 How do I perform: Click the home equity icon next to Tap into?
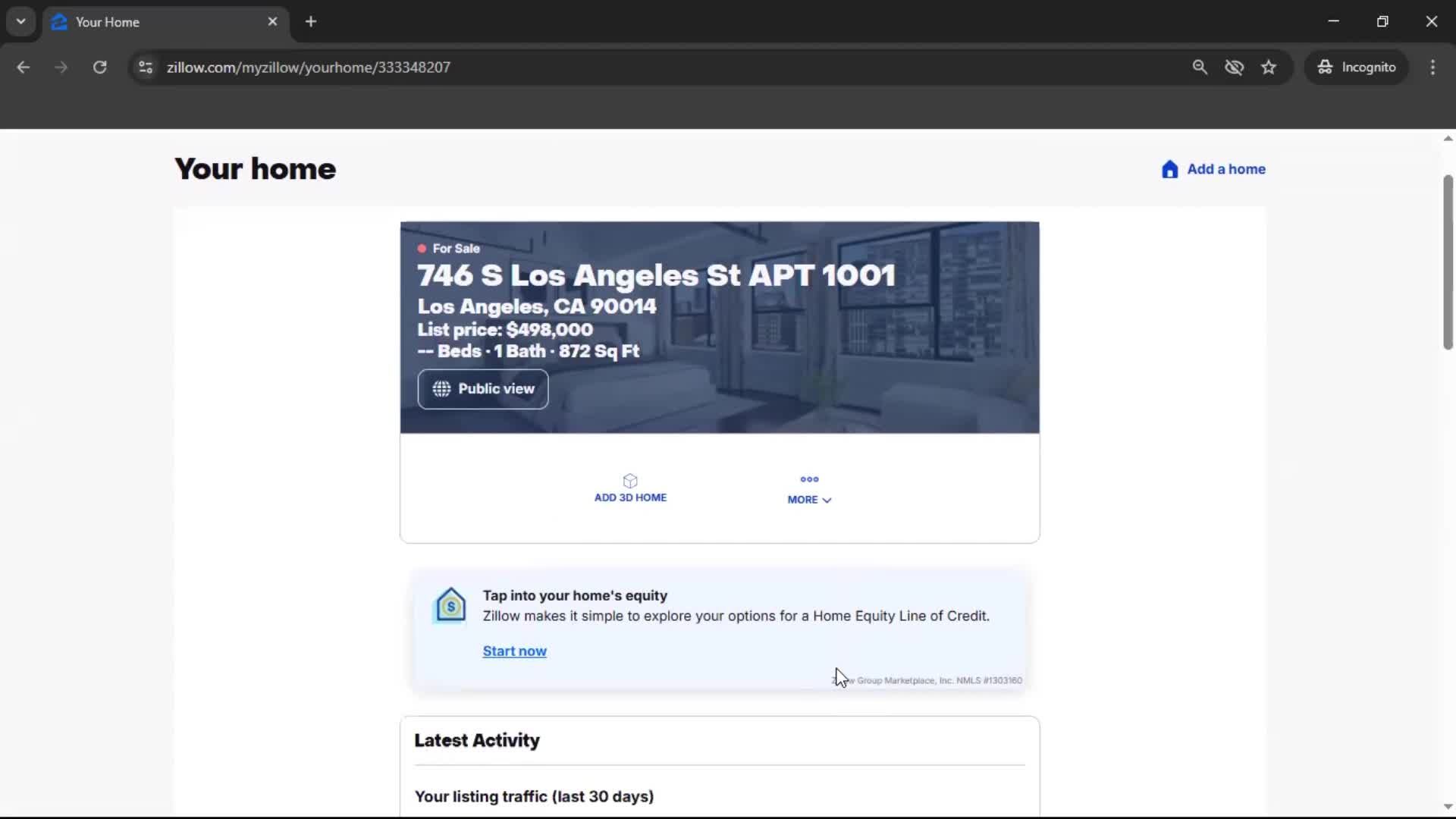(x=450, y=605)
